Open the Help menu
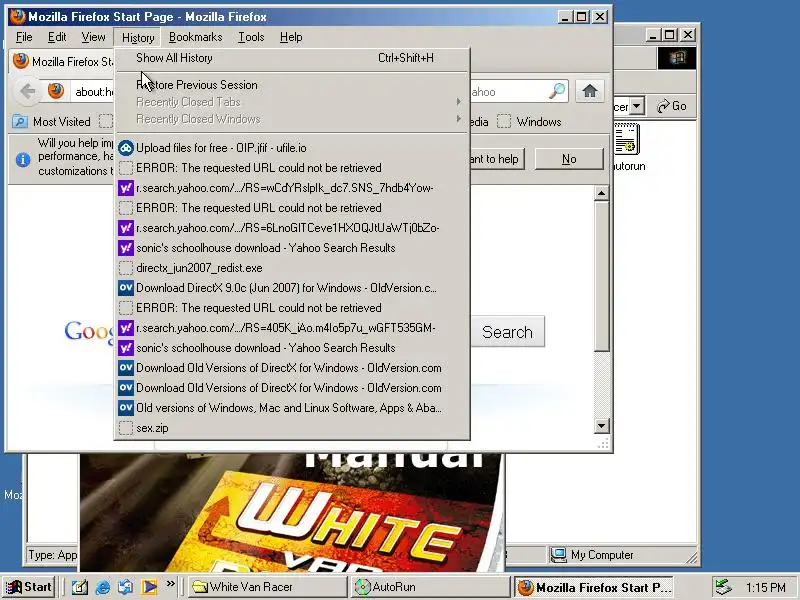 coord(291,37)
